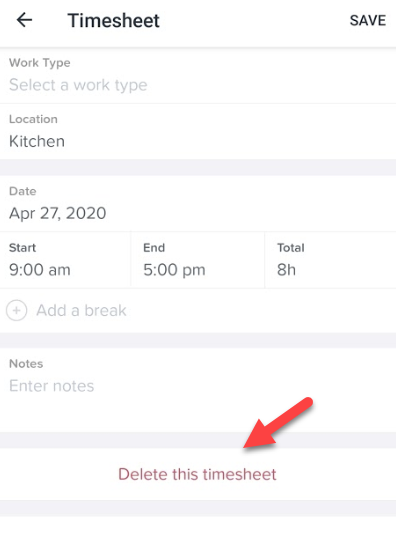
Task: Go back using the left arrow icon
Action: tap(25, 20)
